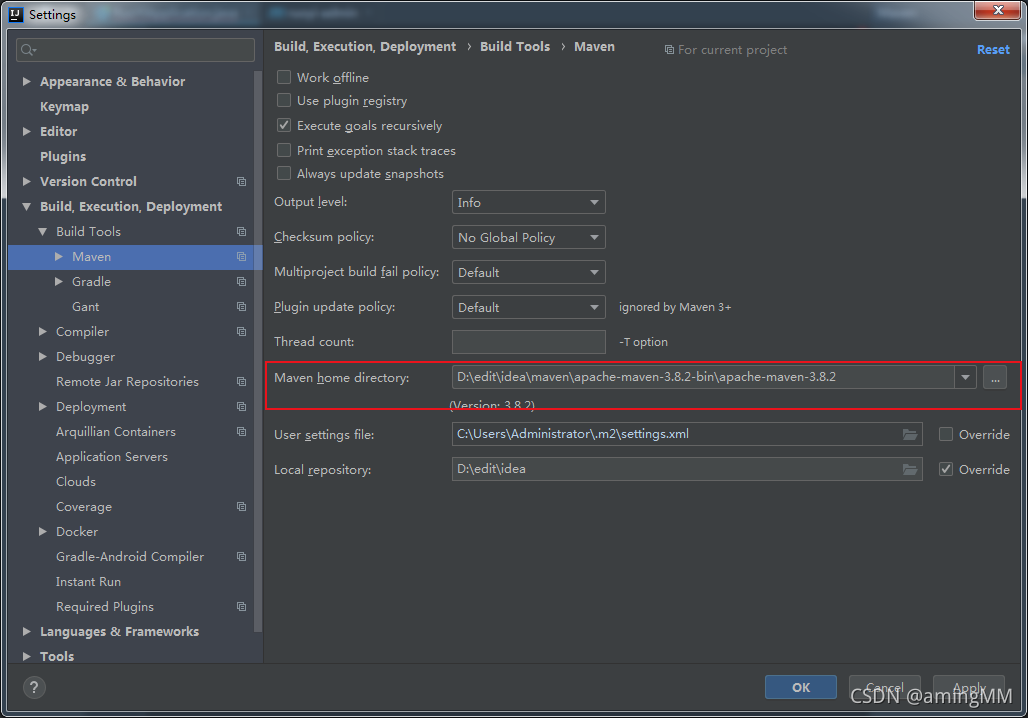Click project-level icon beside Arquillian Containers
Screen dimensions: 1028x718
click(x=241, y=431)
